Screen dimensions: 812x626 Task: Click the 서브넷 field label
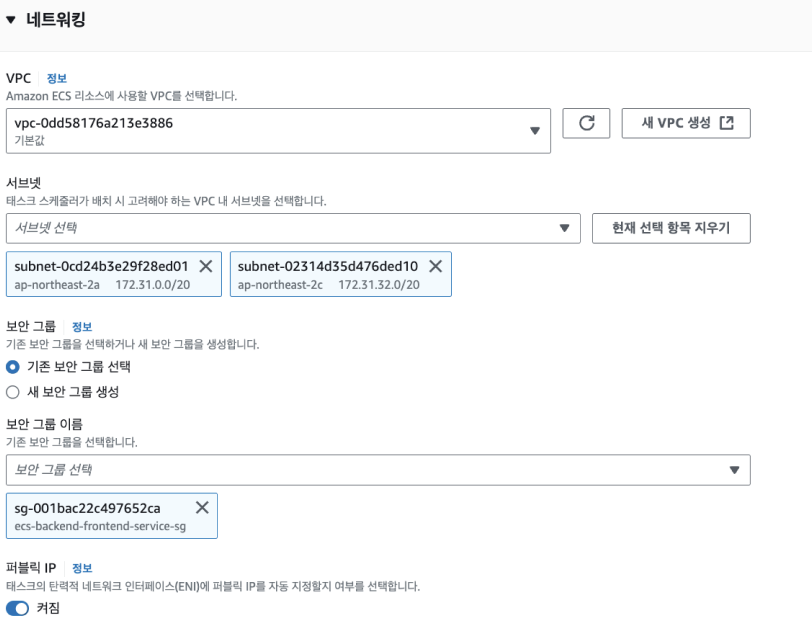[x=23, y=183]
